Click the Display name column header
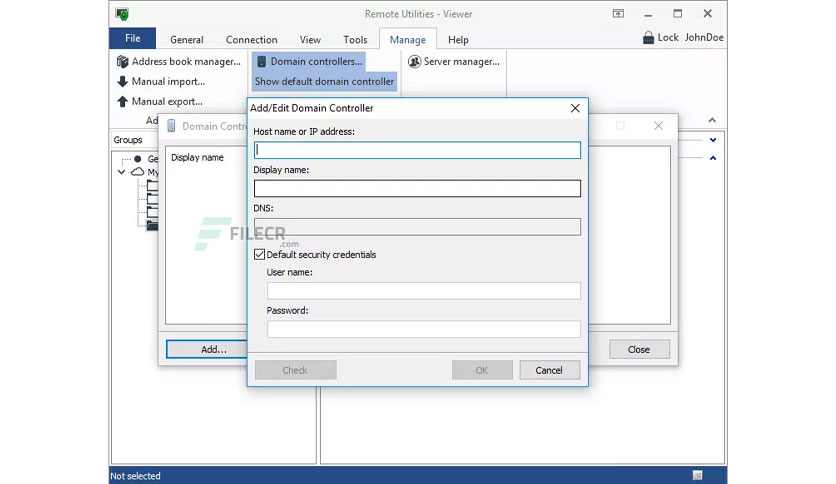Image resolution: width=836 pixels, height=484 pixels. (x=197, y=157)
